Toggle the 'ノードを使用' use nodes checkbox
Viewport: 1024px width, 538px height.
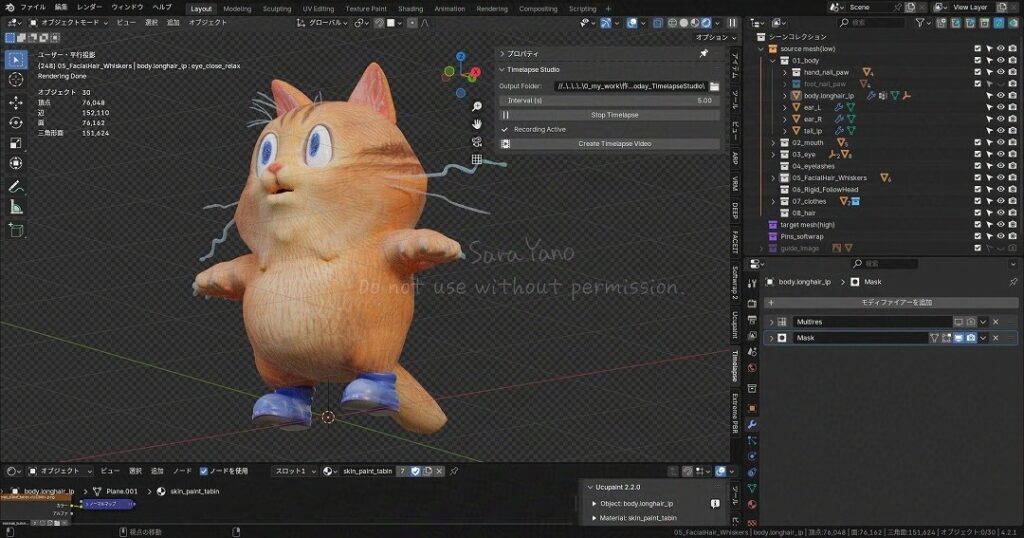[203, 471]
